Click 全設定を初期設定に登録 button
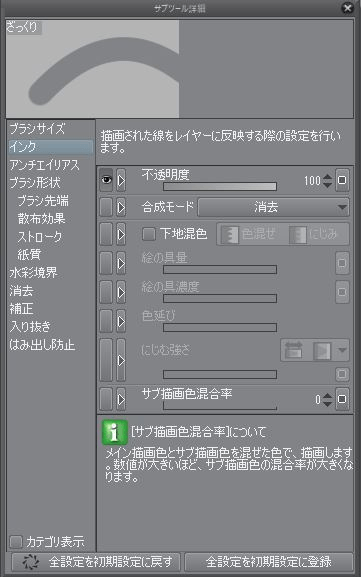This screenshot has height=577, width=361. (269, 562)
